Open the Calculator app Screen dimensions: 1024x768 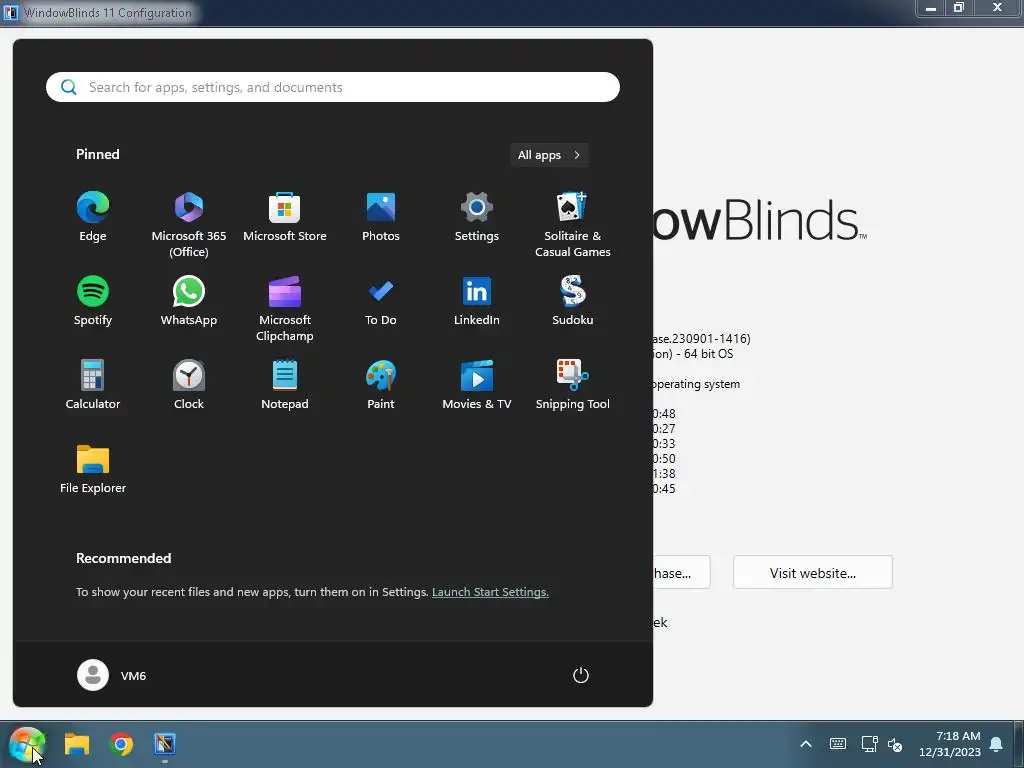click(93, 385)
